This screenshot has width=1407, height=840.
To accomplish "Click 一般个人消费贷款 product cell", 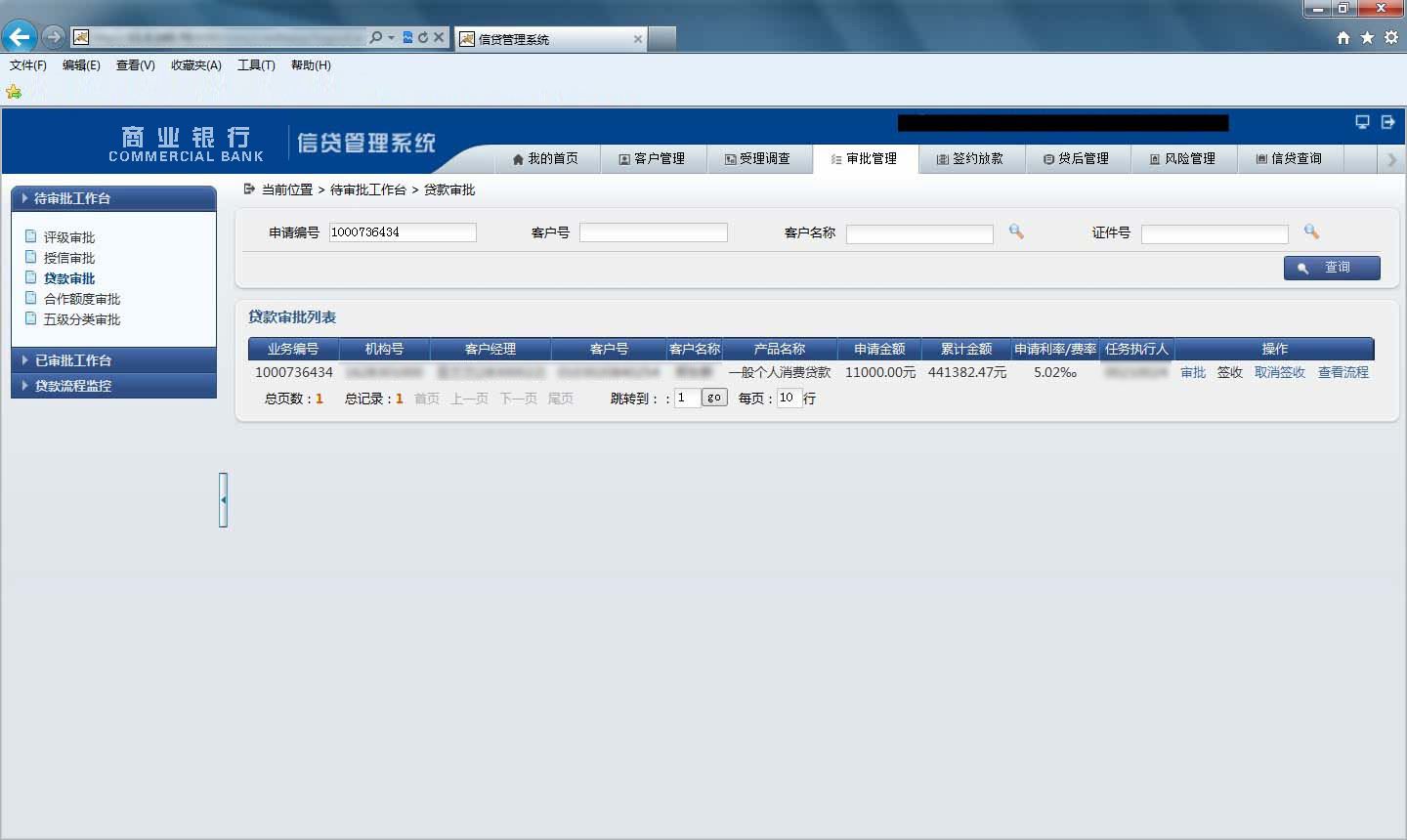I will [x=779, y=372].
